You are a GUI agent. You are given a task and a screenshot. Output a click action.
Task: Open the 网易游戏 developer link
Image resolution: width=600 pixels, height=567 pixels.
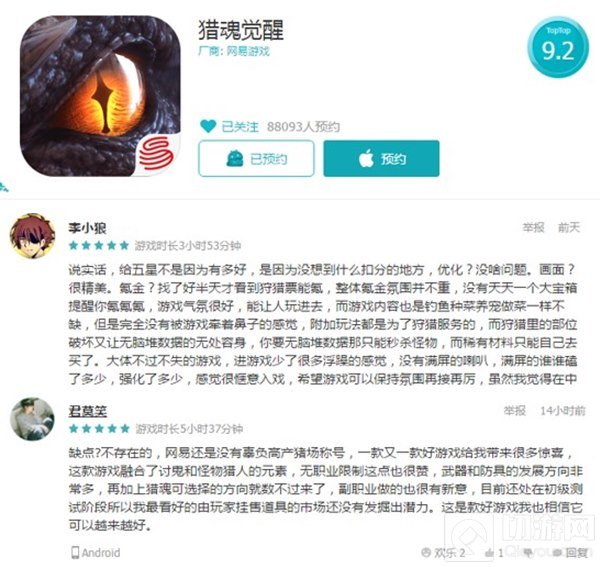point(248,51)
